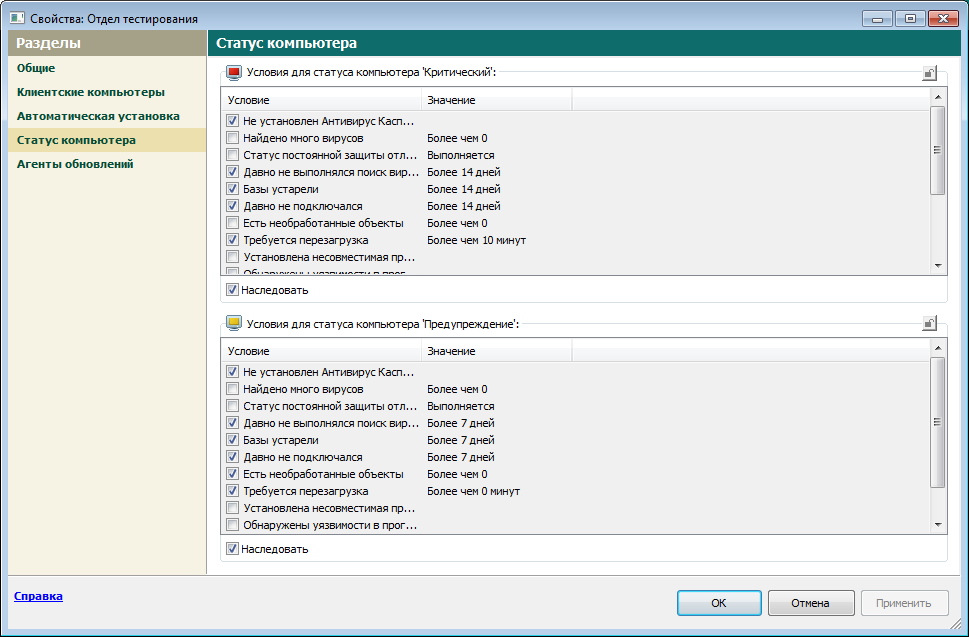Select 'Более 7 дней' value for Давно не подключался
The height and width of the screenshot is (637, 969).
(x=460, y=457)
